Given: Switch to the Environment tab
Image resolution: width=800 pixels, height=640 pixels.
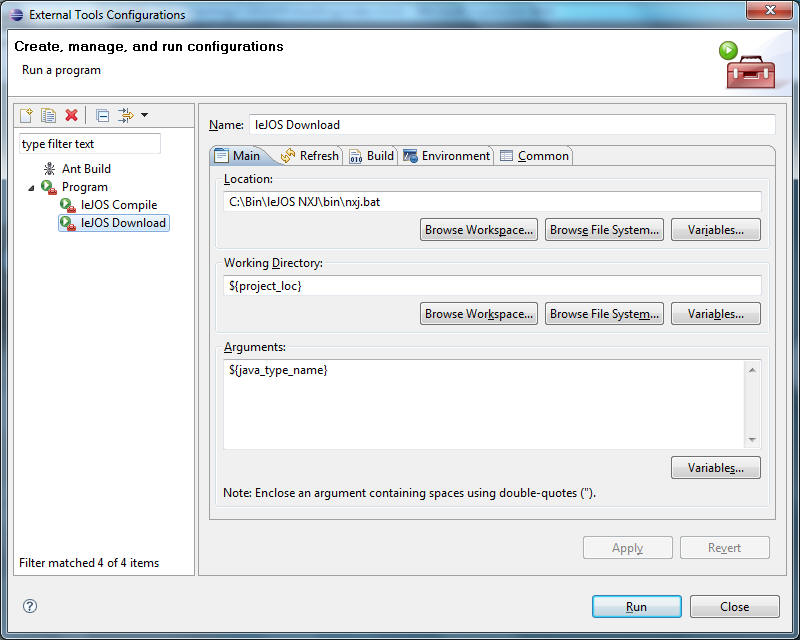Looking at the screenshot, I should pyautogui.click(x=446, y=156).
